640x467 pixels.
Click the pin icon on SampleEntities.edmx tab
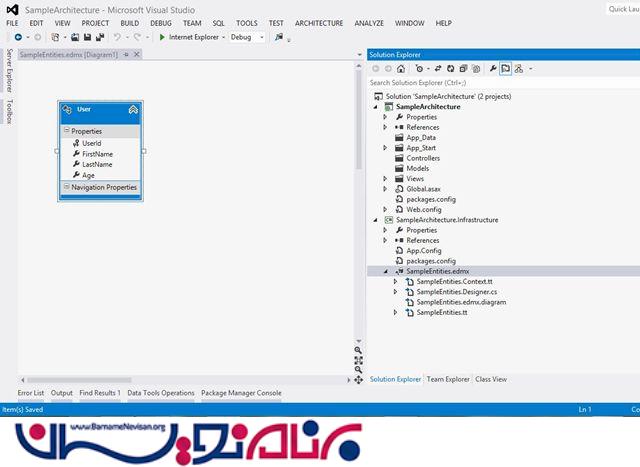click(126, 54)
